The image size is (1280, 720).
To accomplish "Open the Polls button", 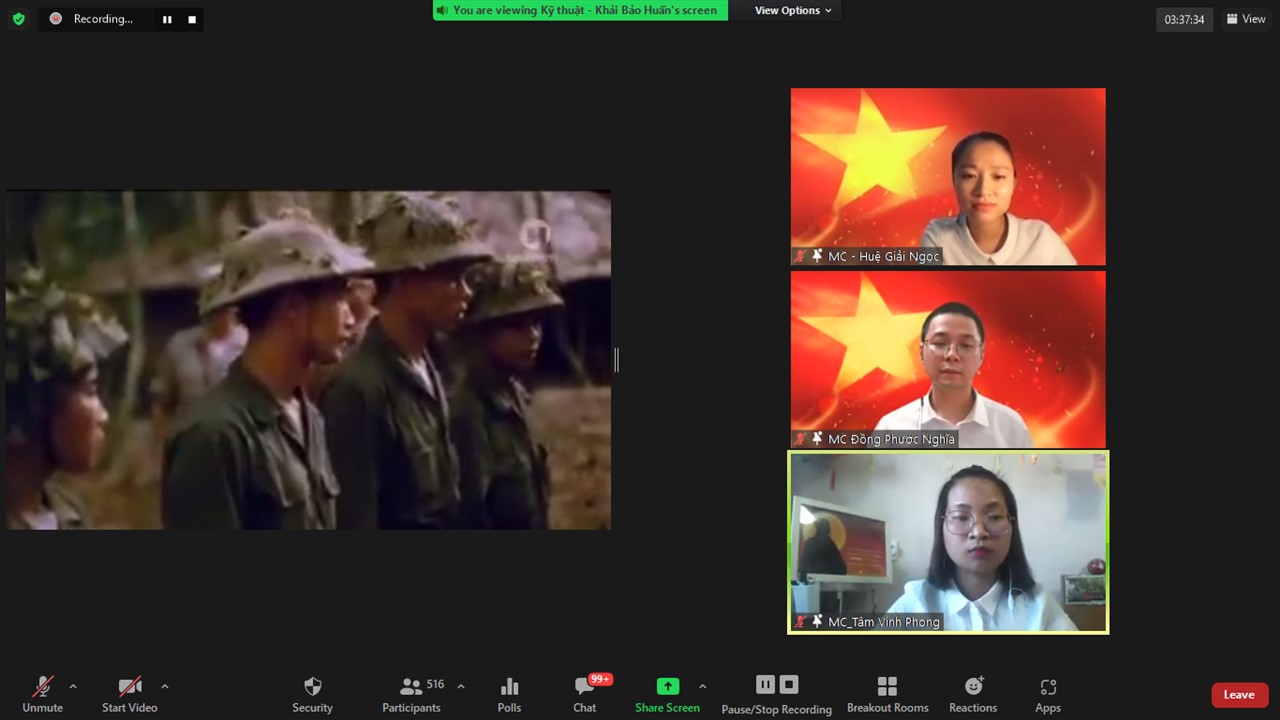I will 509,694.
